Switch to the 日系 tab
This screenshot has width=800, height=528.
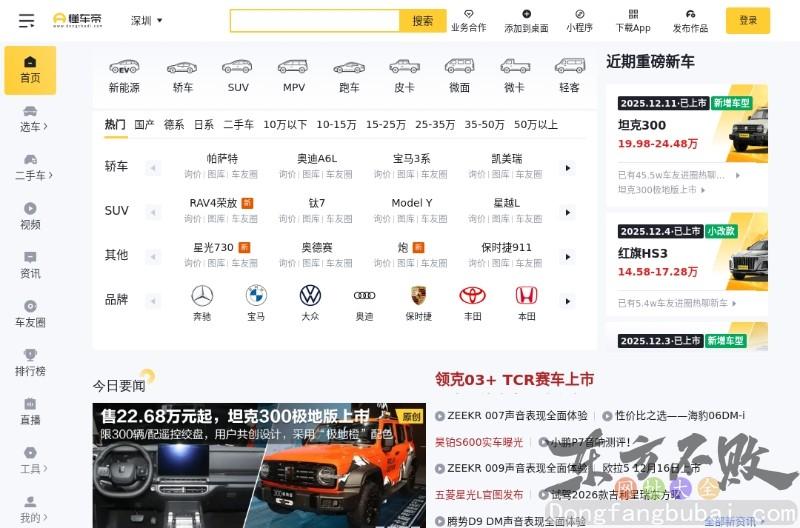(204, 124)
